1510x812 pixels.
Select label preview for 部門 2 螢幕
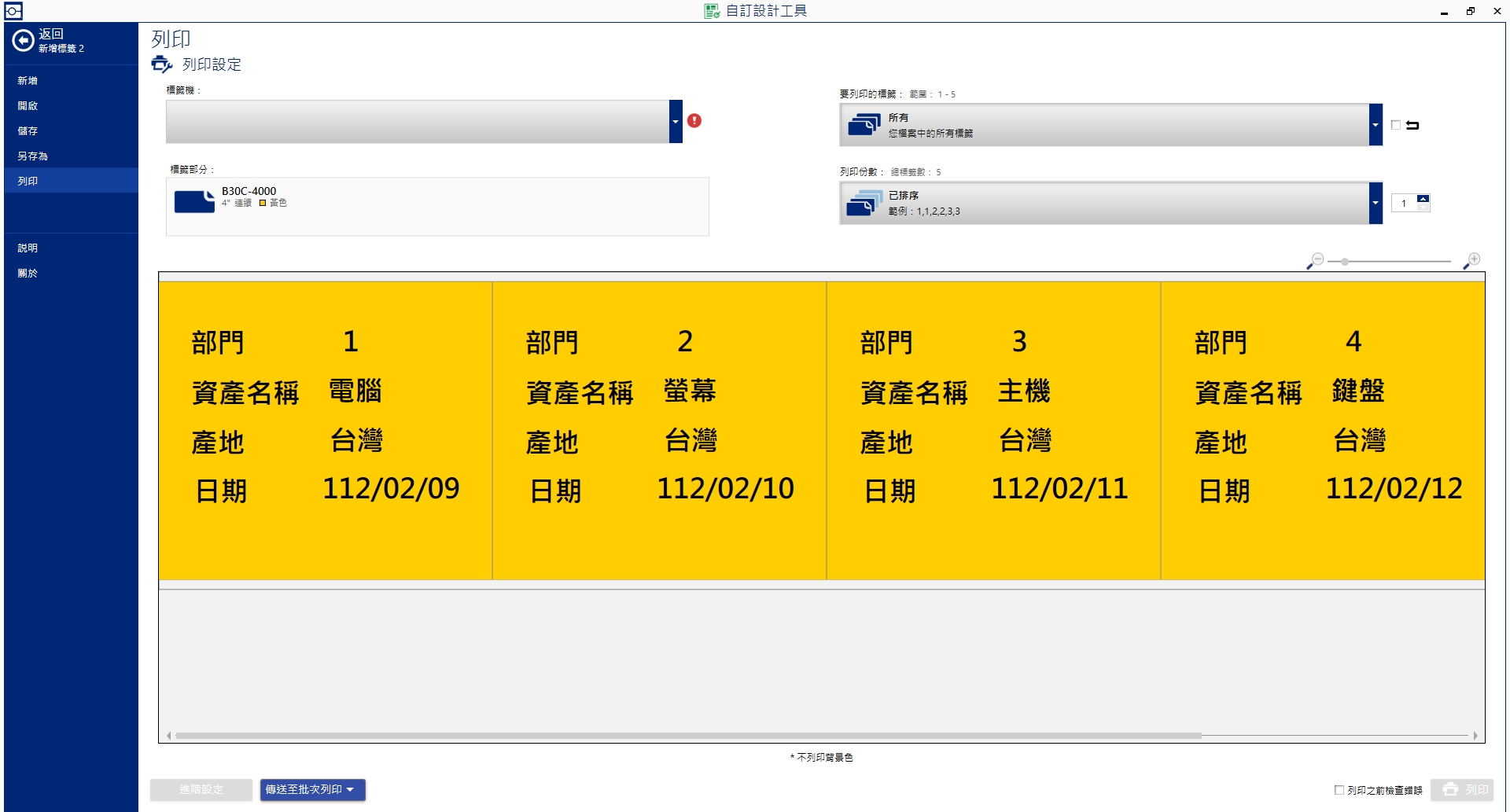[x=660, y=431]
